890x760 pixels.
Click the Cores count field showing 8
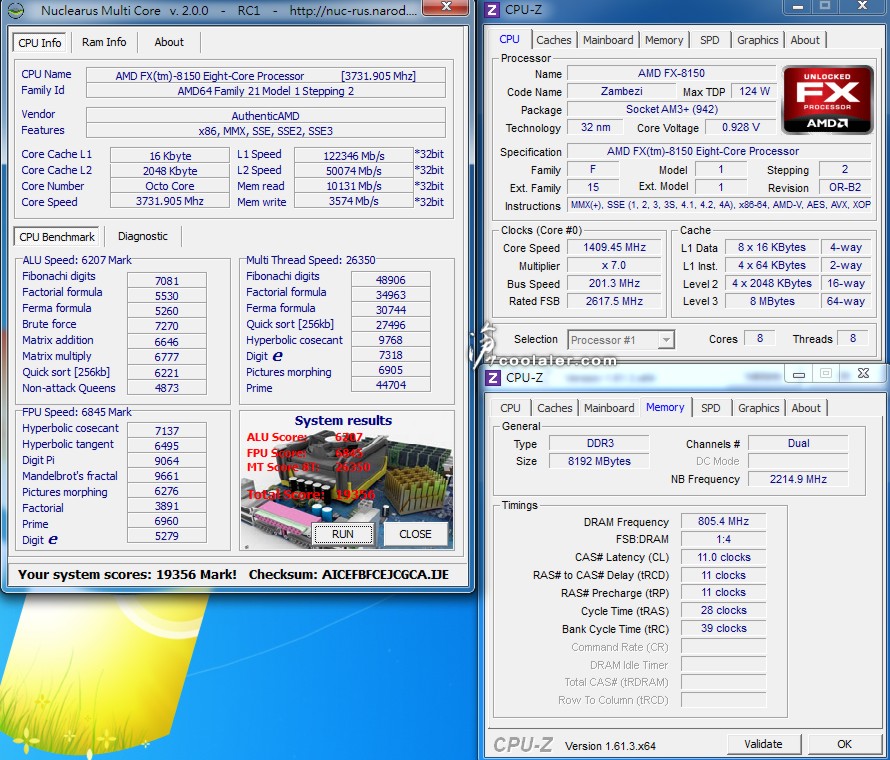pos(759,338)
